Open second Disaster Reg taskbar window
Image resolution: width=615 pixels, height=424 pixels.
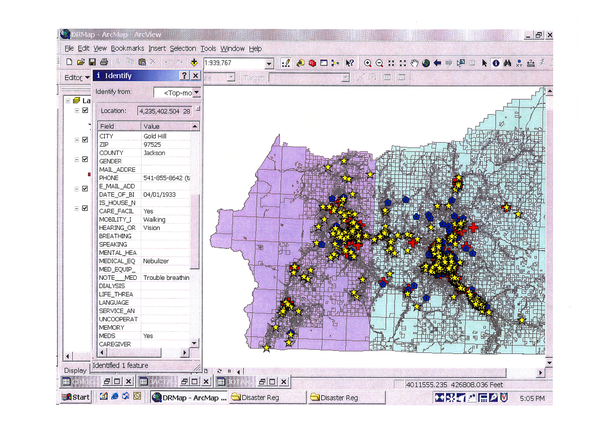[x=347, y=397]
